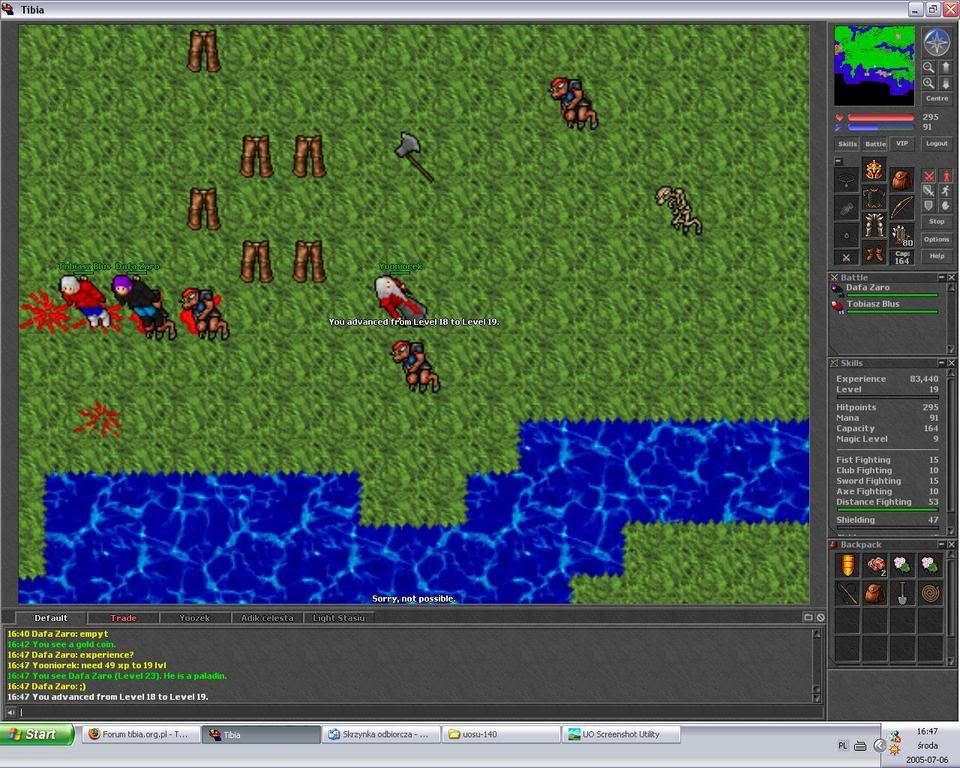Select the ham stack in Backpack
This screenshot has height=768, width=960.
(x=875, y=565)
